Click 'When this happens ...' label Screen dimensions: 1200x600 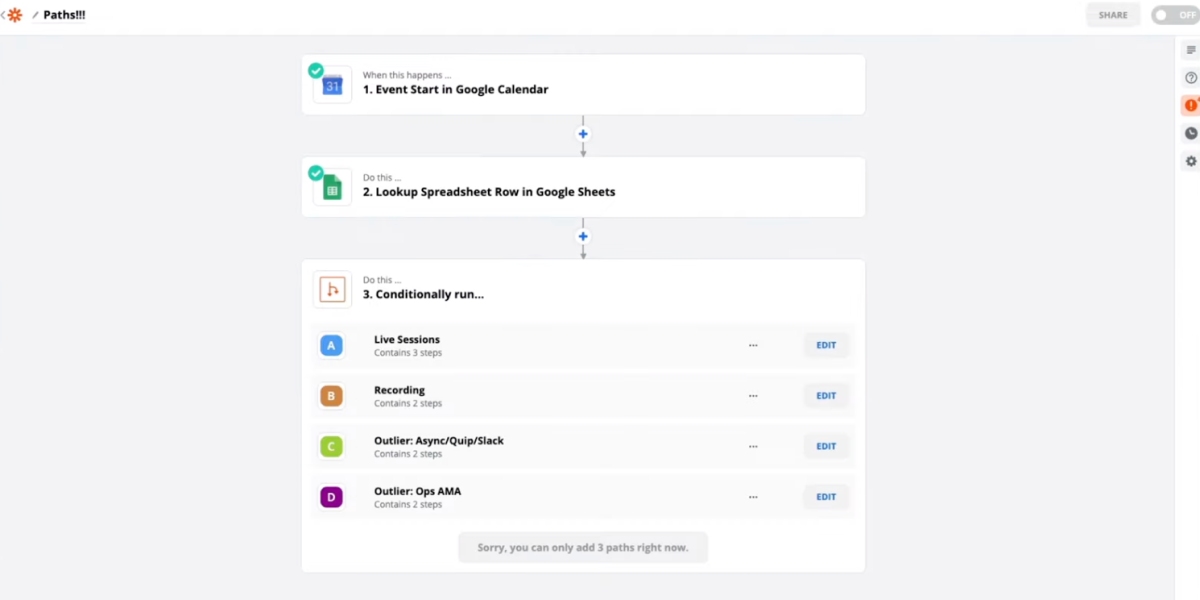(x=406, y=75)
